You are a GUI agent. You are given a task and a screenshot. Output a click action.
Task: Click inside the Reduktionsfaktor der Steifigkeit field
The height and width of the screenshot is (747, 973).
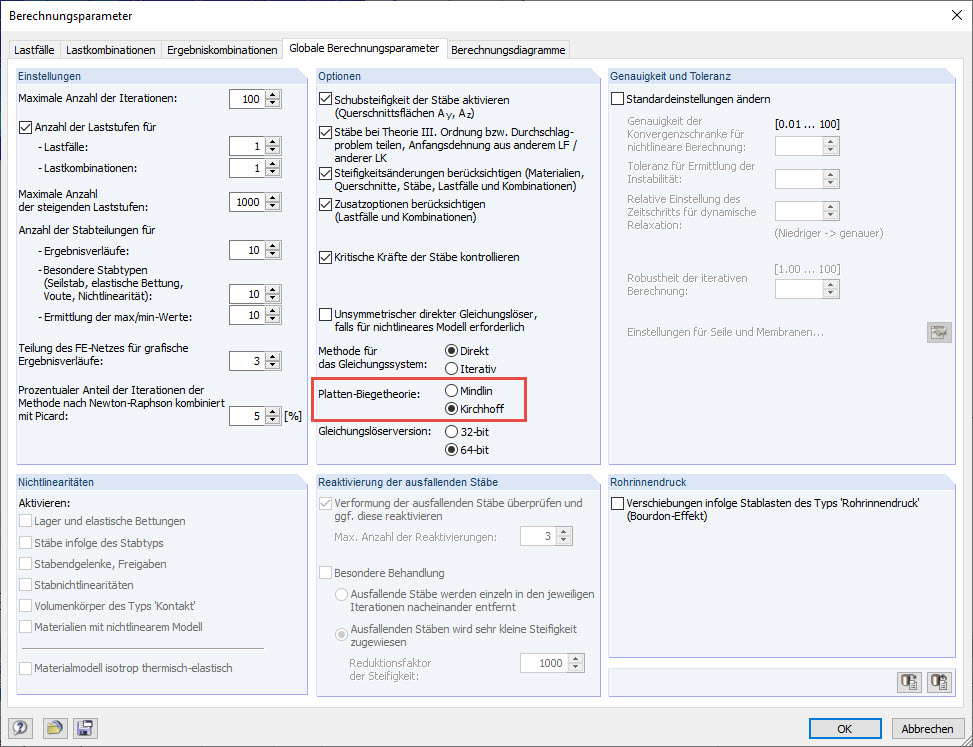[545, 662]
